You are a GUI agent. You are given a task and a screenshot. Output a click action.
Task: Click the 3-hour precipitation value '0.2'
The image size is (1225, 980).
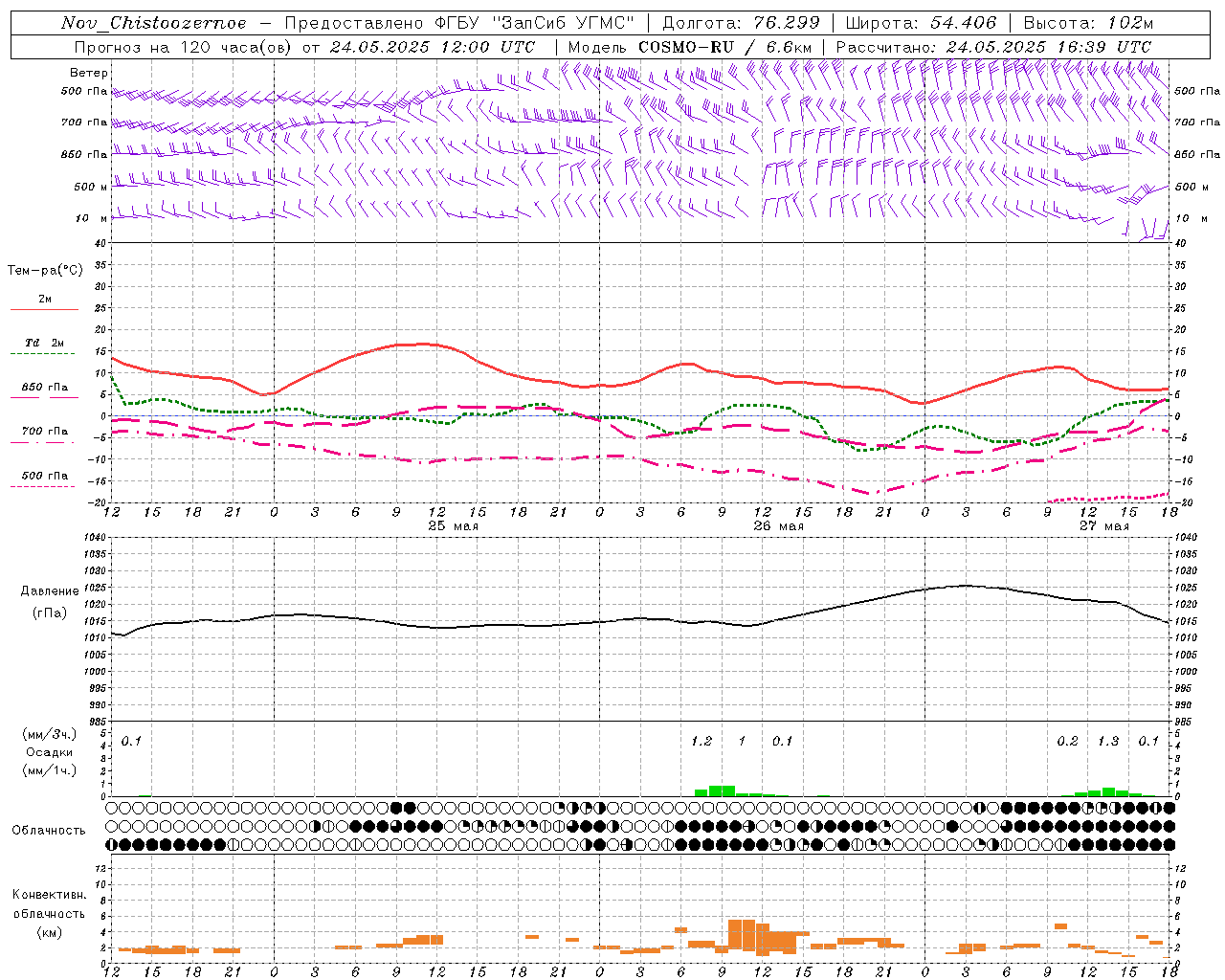[x=1067, y=741]
